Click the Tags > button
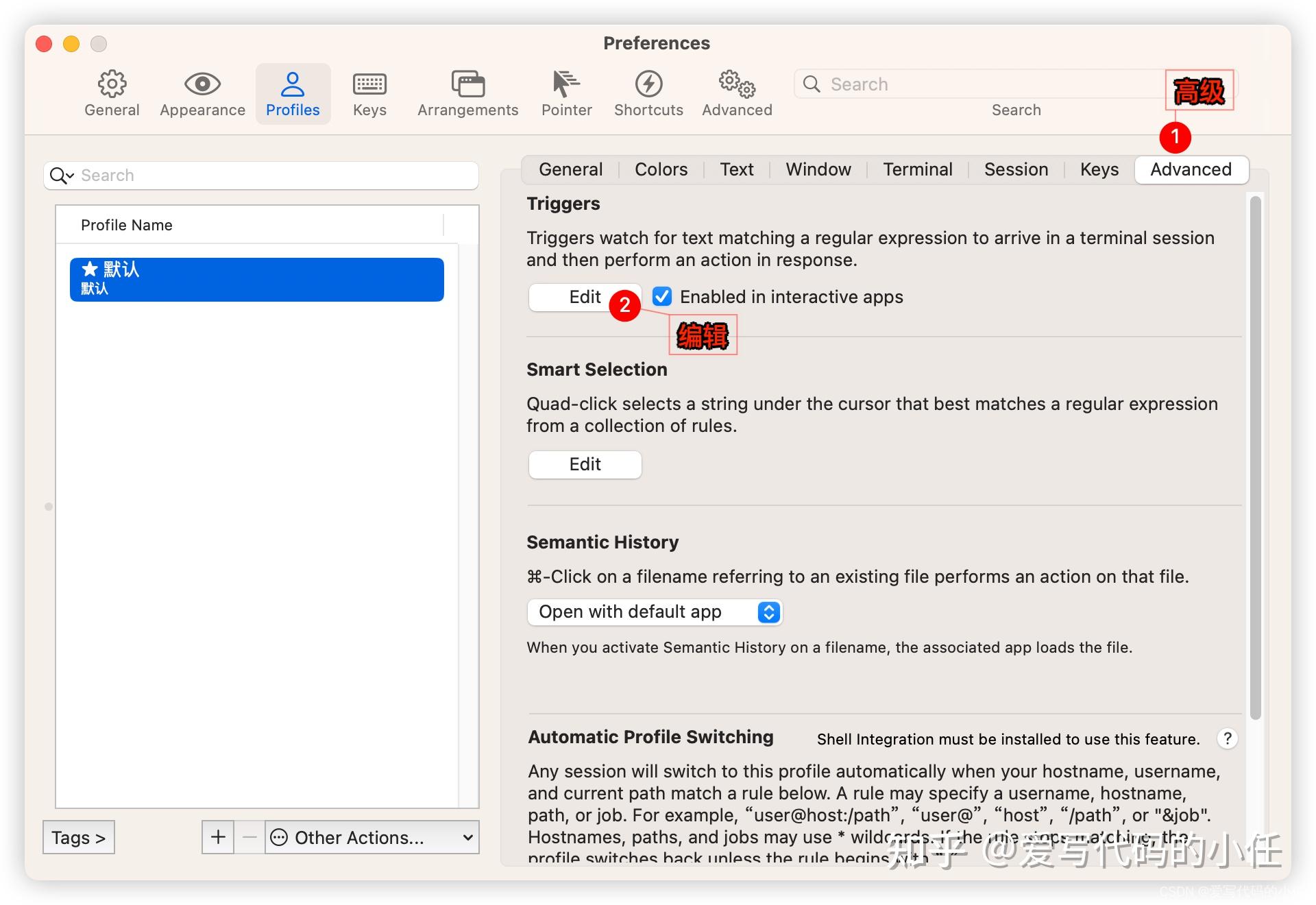 [x=79, y=837]
